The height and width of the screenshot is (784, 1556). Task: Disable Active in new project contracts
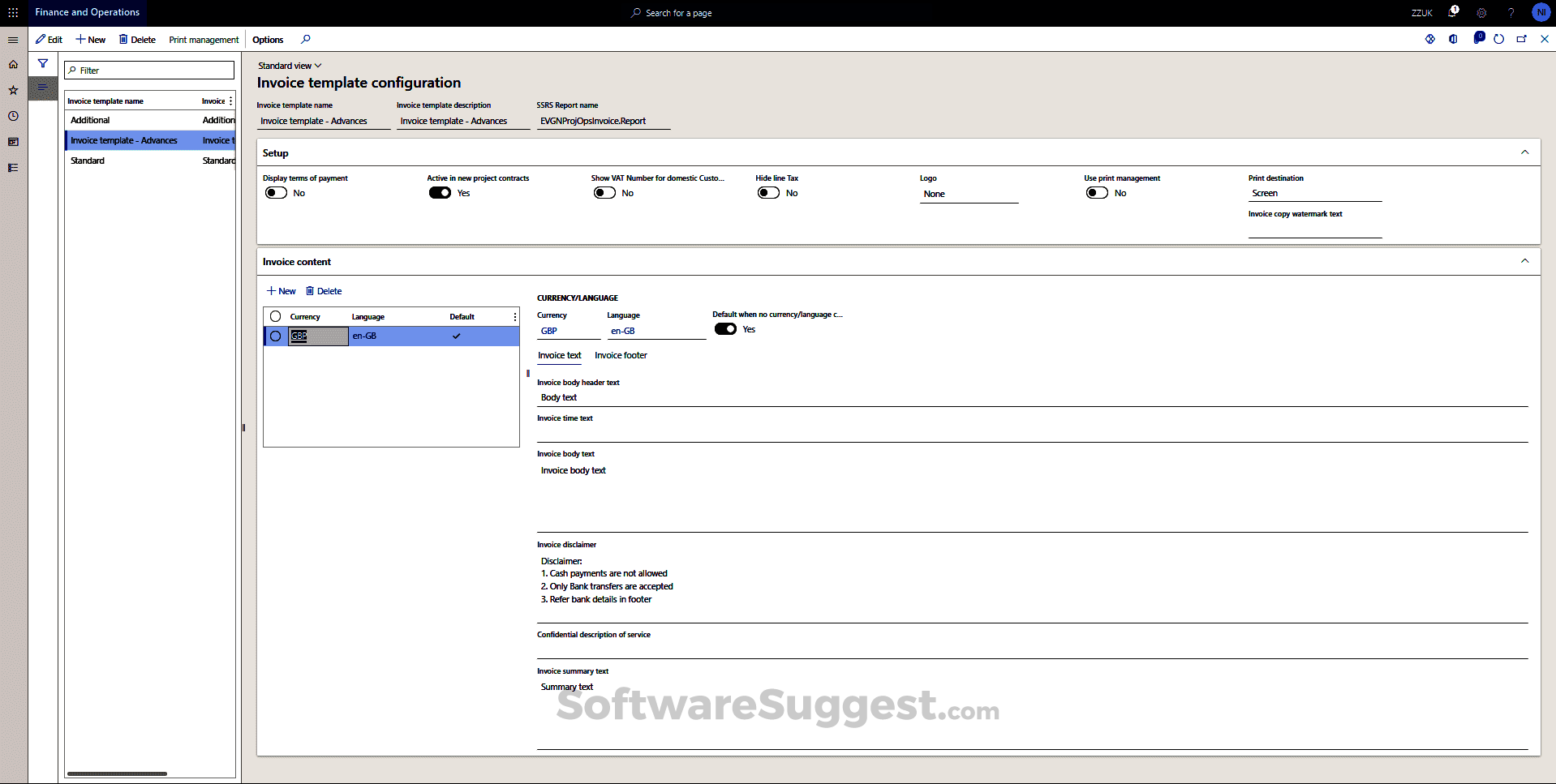pyautogui.click(x=440, y=193)
